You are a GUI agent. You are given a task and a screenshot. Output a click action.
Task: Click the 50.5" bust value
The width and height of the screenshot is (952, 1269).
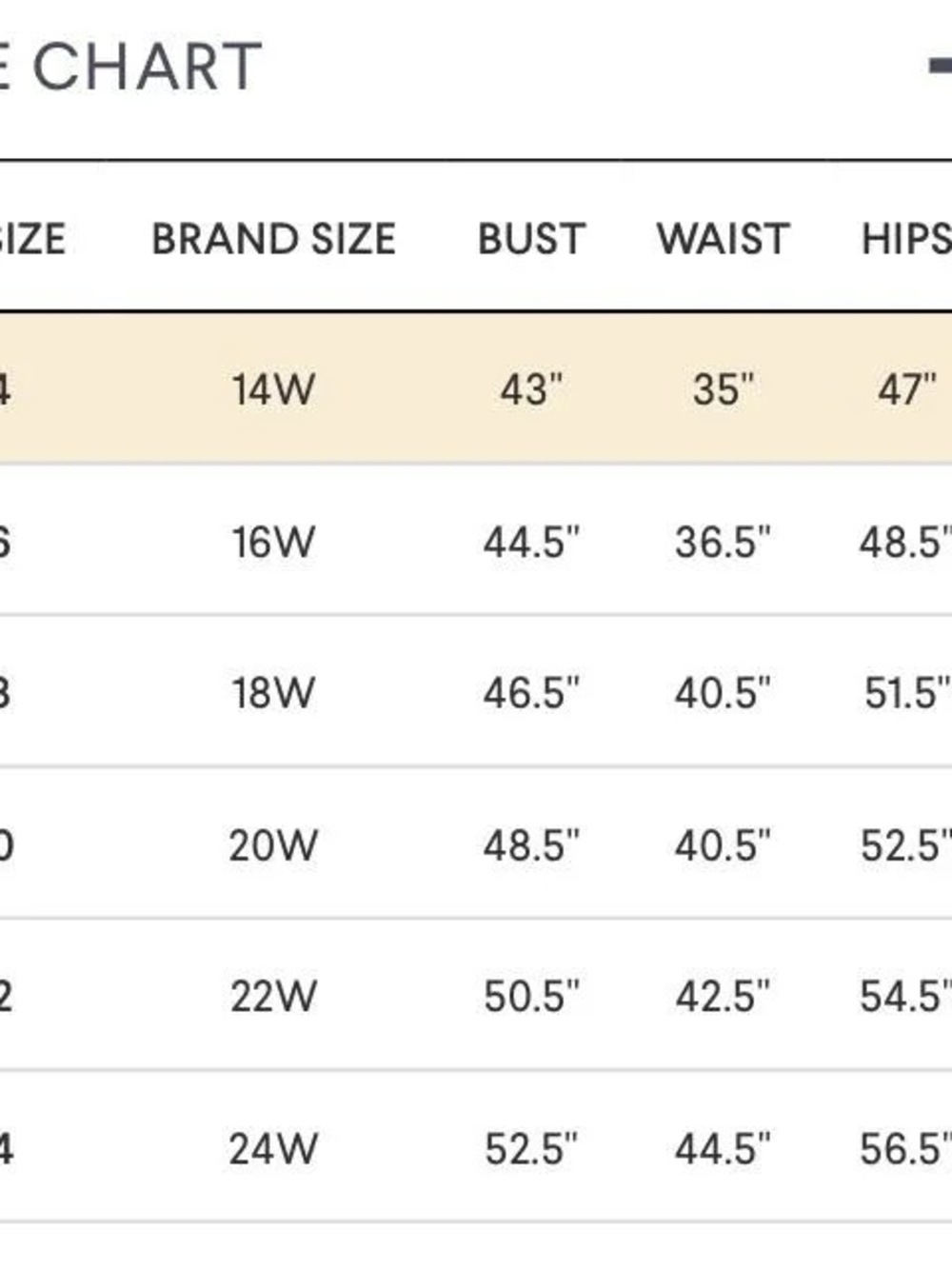tap(531, 996)
